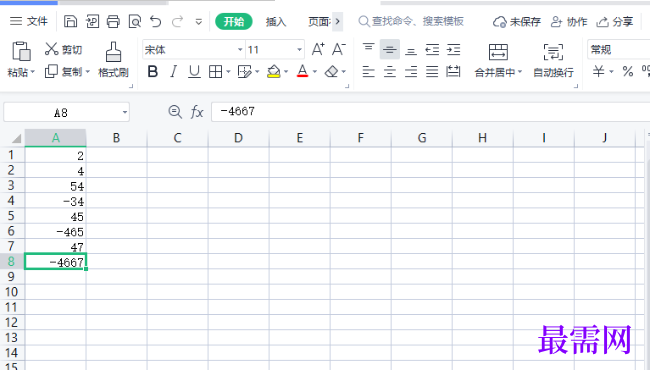The image size is (650, 371).
Task: Click the 协作 button
Action: [x=569, y=22]
